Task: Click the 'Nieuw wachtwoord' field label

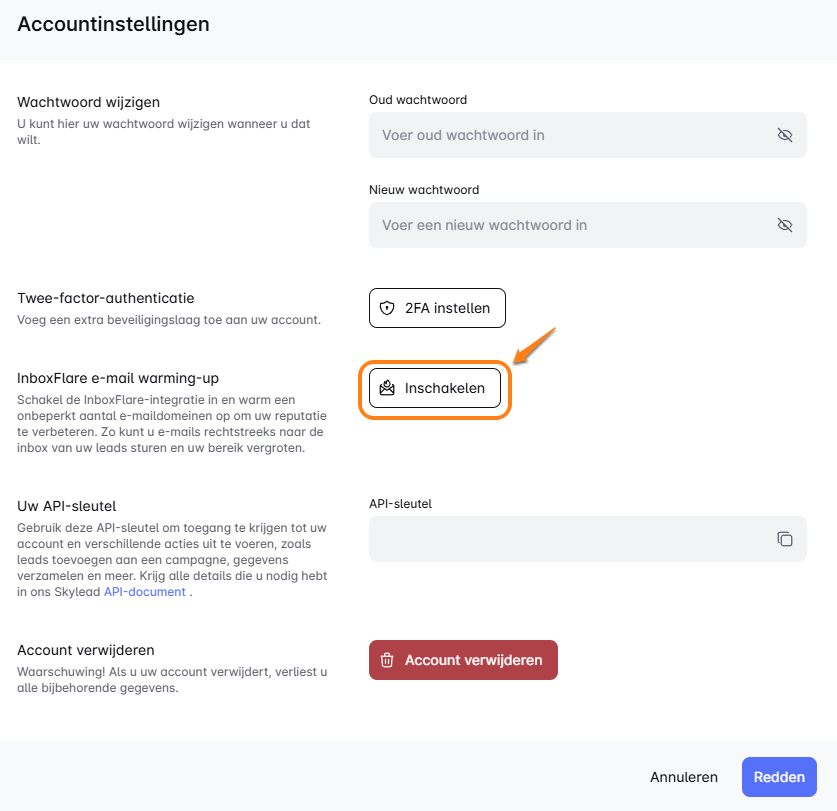Action: (x=424, y=190)
